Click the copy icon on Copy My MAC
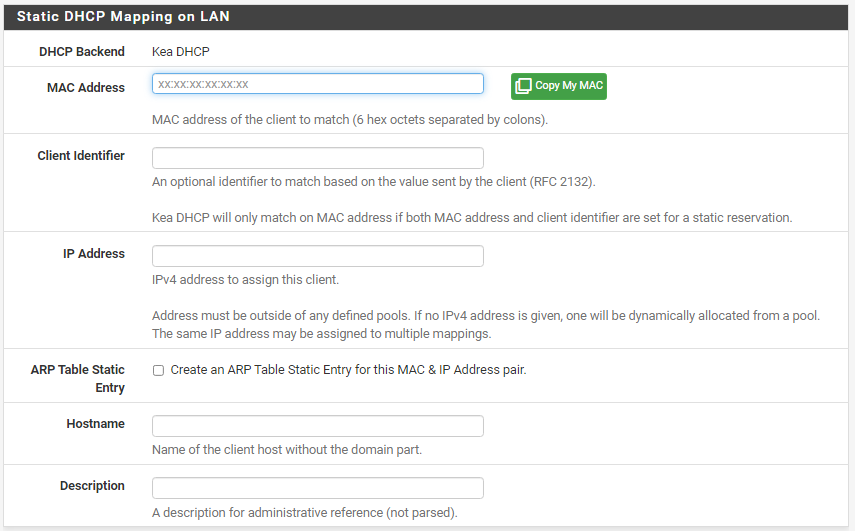Image resolution: width=855 pixels, height=531 pixels. pos(523,86)
